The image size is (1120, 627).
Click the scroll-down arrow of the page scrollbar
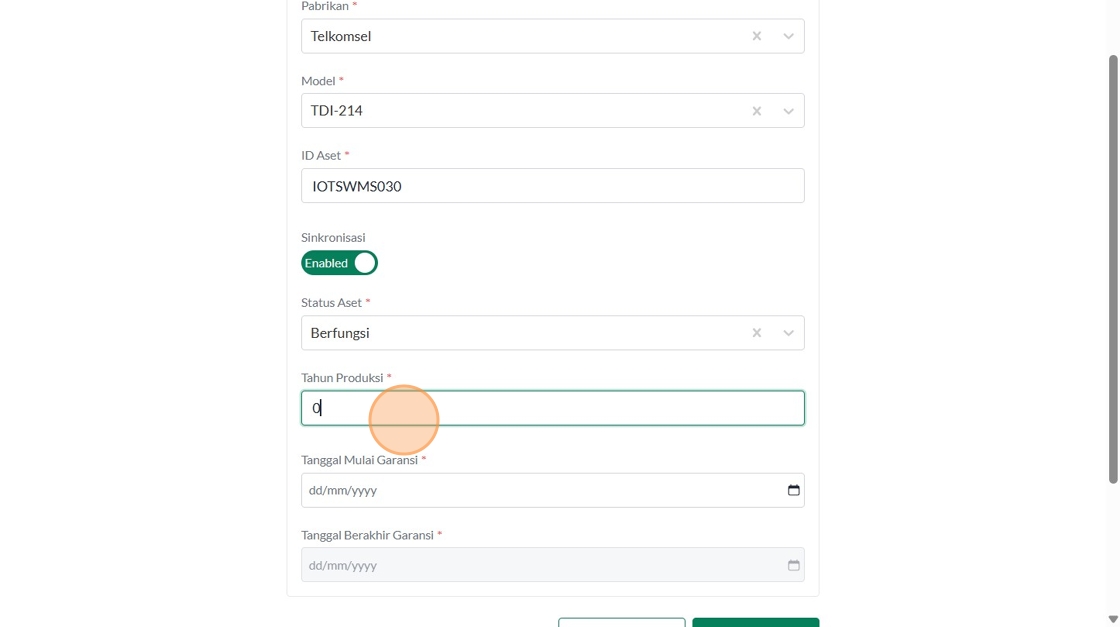point(1113,619)
